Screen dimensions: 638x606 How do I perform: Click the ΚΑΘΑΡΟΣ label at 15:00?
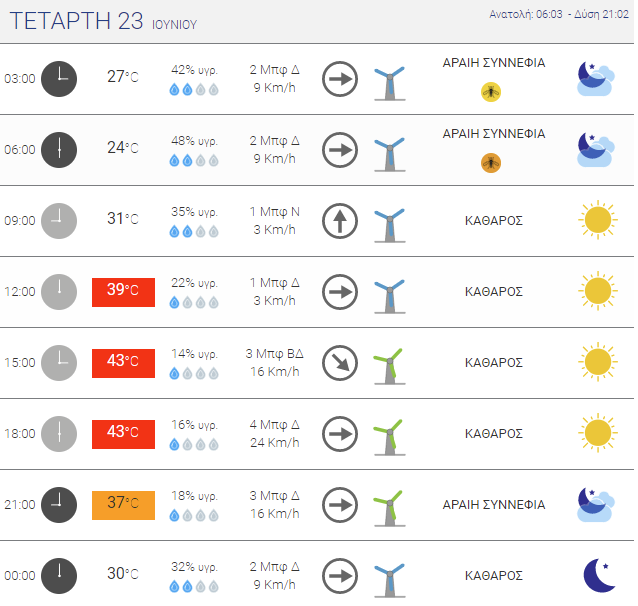coord(494,363)
